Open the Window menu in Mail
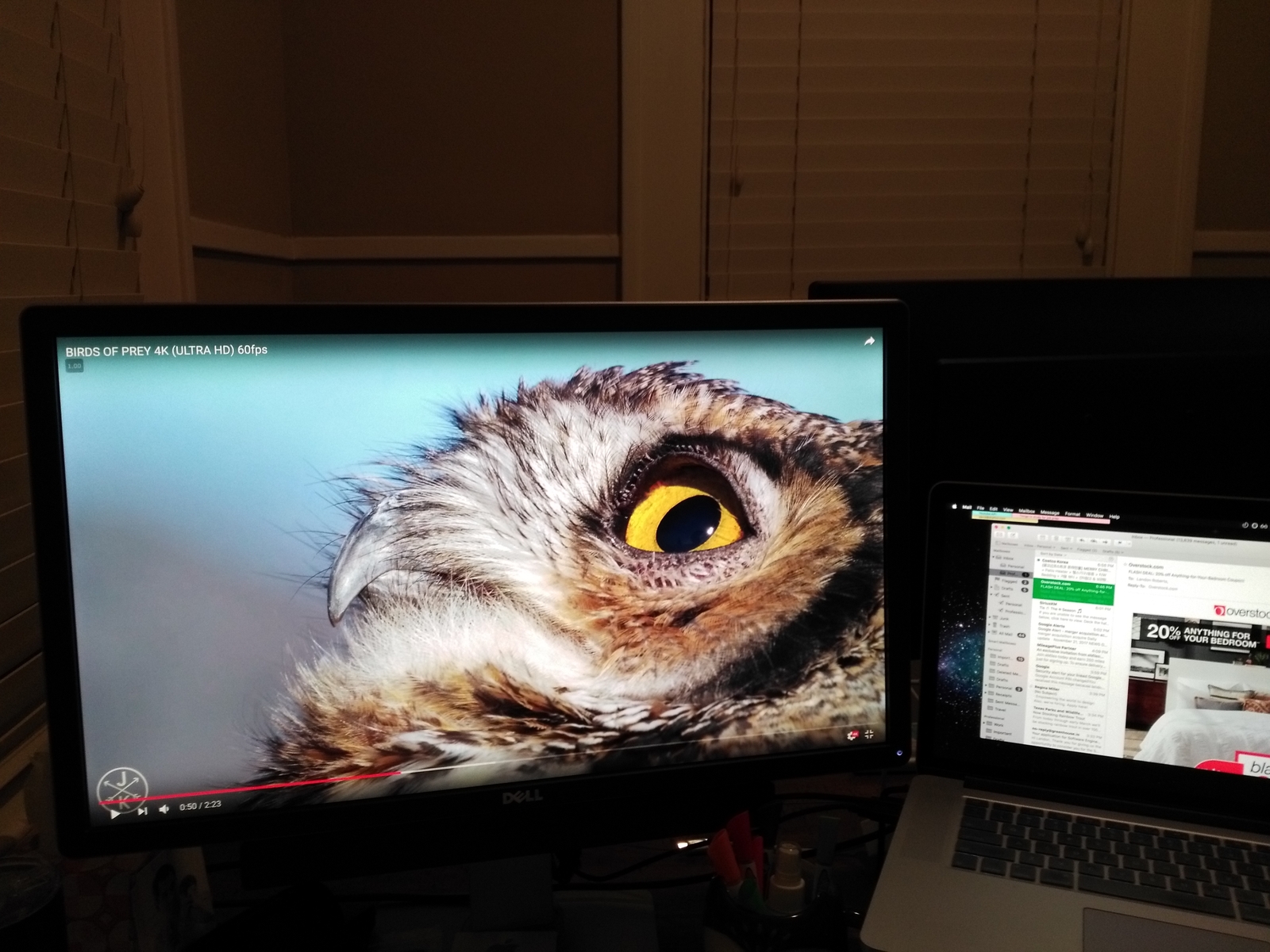 point(1095,515)
